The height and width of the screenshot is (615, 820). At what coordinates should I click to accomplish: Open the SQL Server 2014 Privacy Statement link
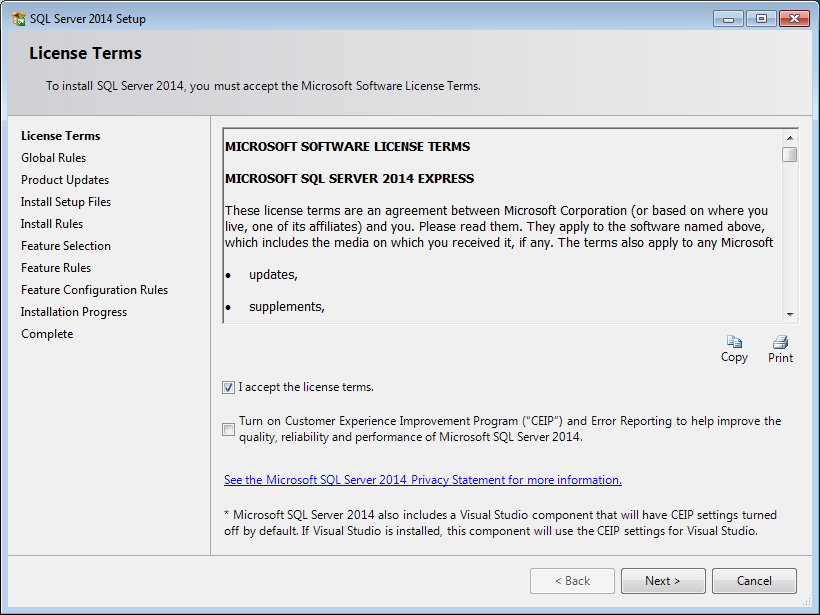point(423,480)
